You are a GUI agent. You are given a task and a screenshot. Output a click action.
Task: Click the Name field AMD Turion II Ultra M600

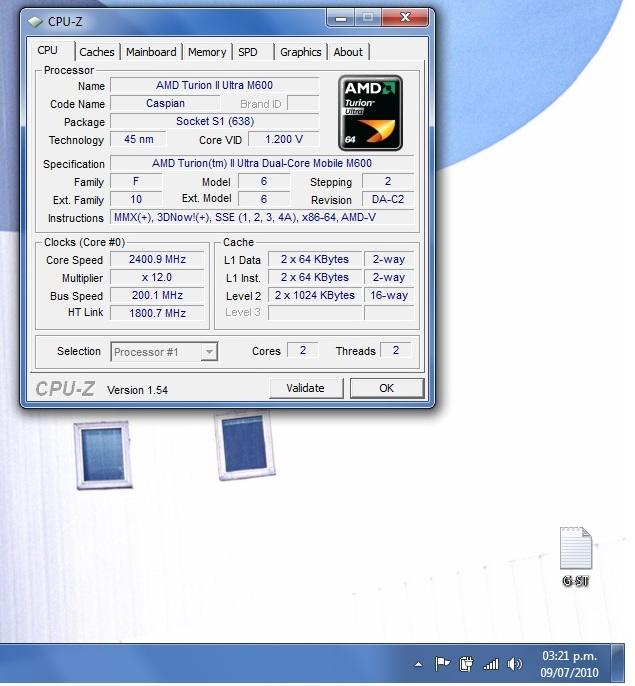coord(214,85)
